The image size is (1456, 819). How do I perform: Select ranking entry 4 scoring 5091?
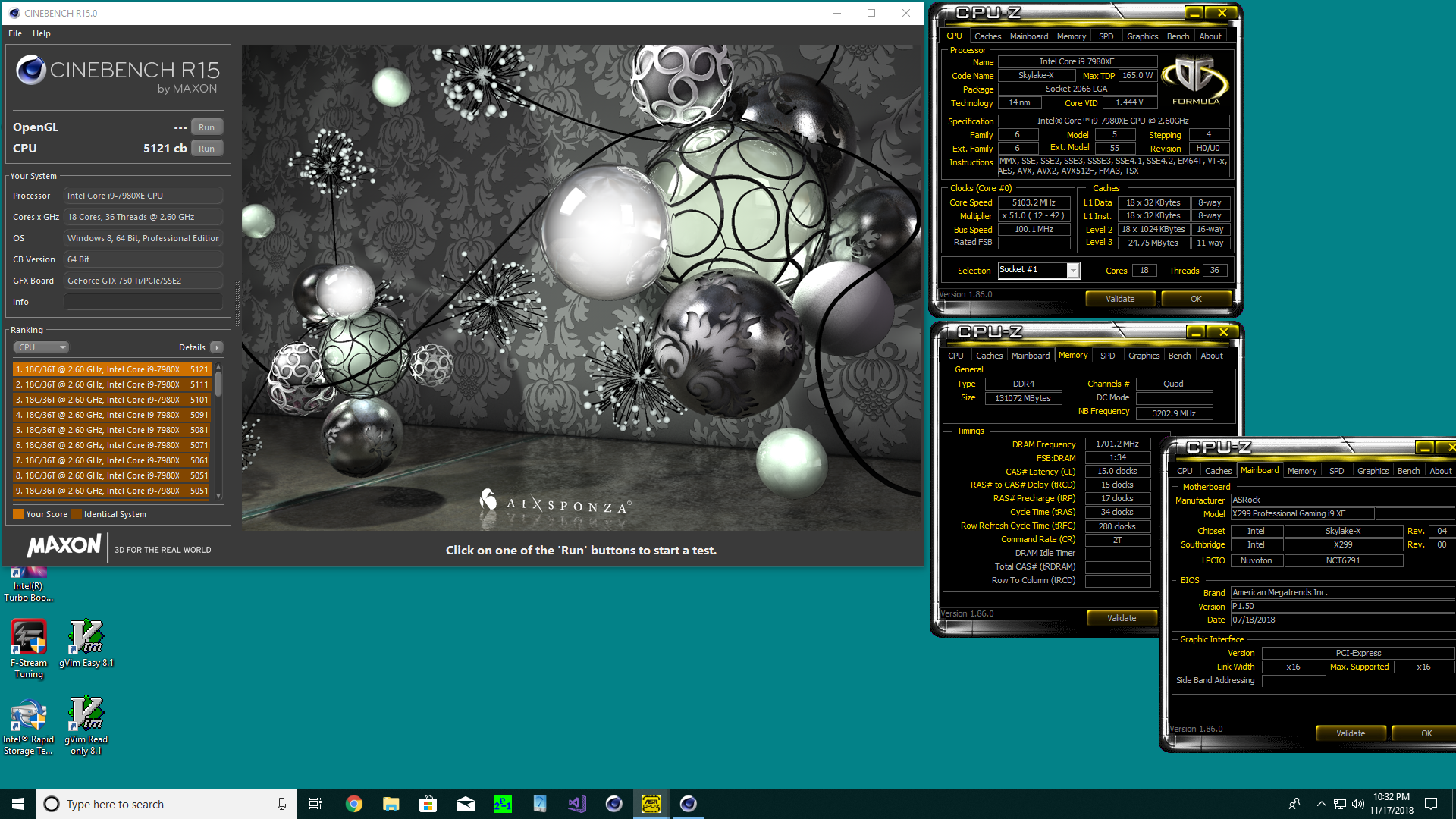point(111,415)
